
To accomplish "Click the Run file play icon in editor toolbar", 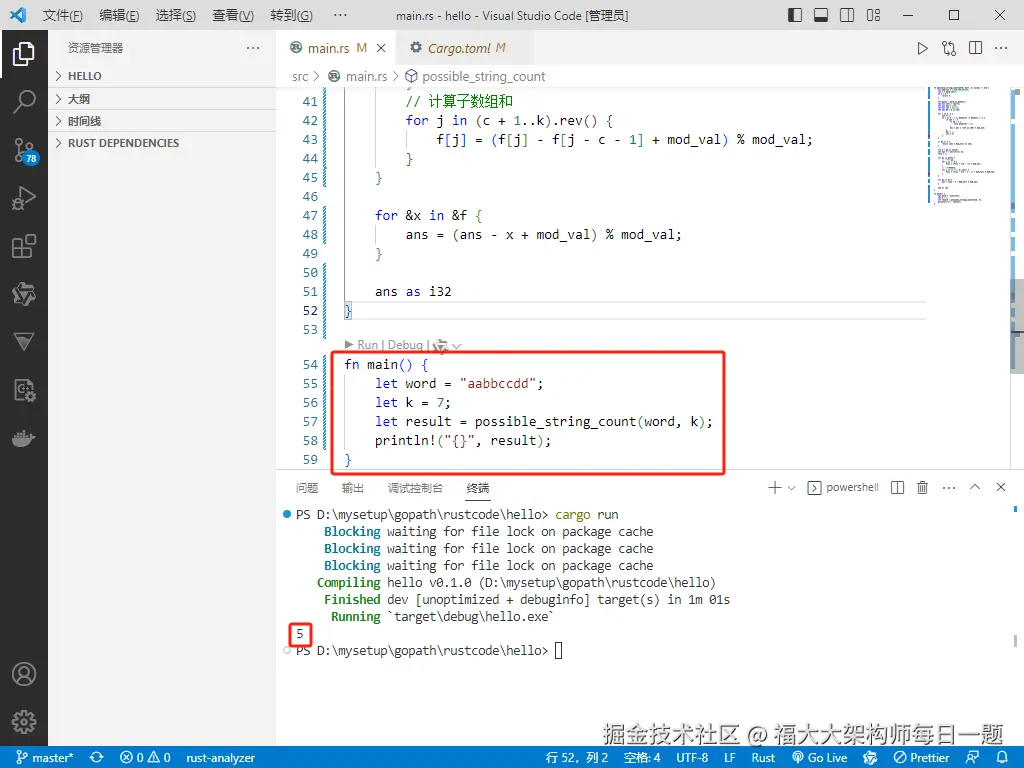I will pyautogui.click(x=922, y=48).
